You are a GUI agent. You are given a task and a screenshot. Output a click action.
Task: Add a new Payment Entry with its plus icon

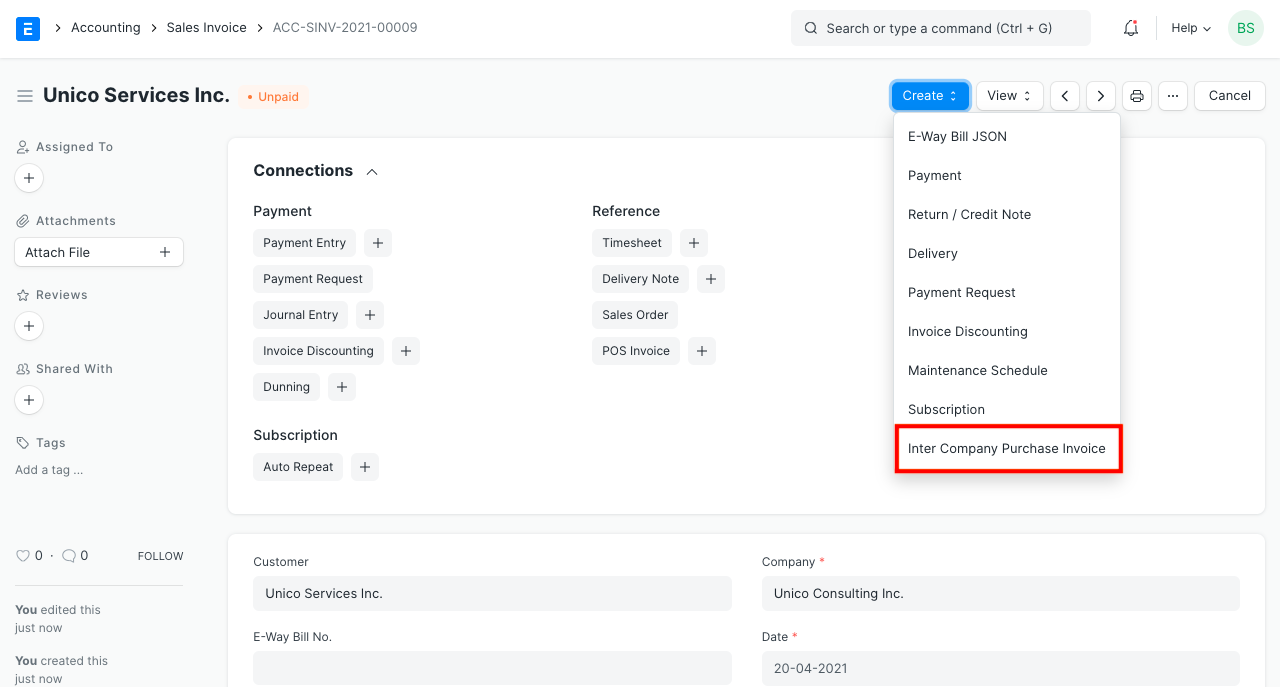click(x=377, y=242)
